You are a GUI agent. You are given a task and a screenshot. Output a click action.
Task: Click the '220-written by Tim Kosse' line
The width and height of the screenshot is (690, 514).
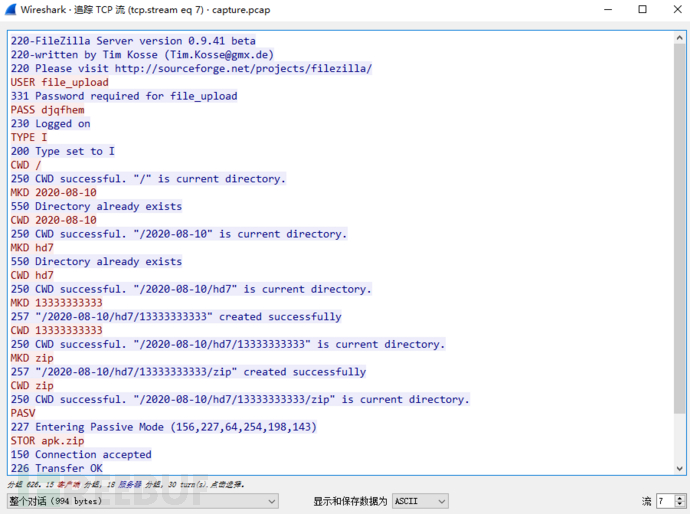pyautogui.click(x=143, y=55)
